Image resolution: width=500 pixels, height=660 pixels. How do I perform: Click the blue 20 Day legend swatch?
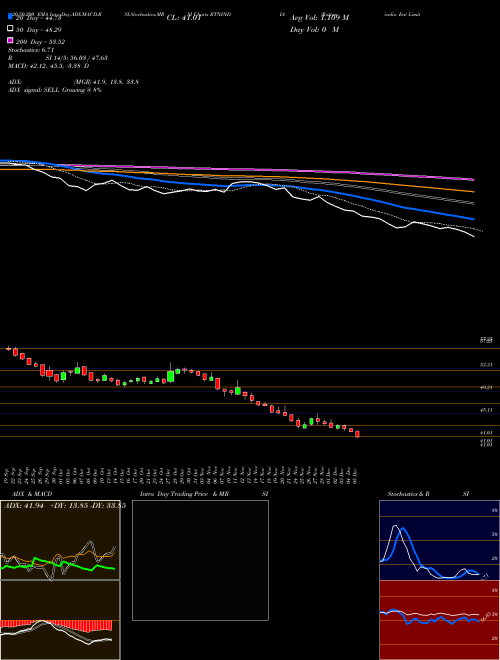[10, 16]
